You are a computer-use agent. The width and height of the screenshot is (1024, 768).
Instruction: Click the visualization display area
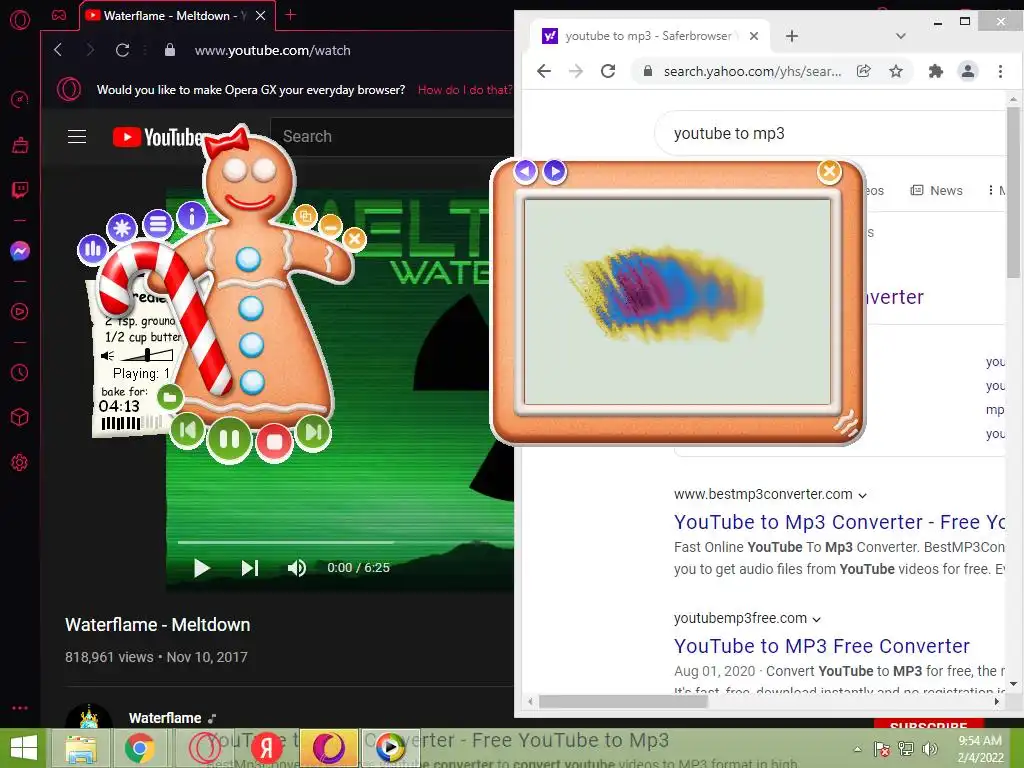[x=677, y=302]
